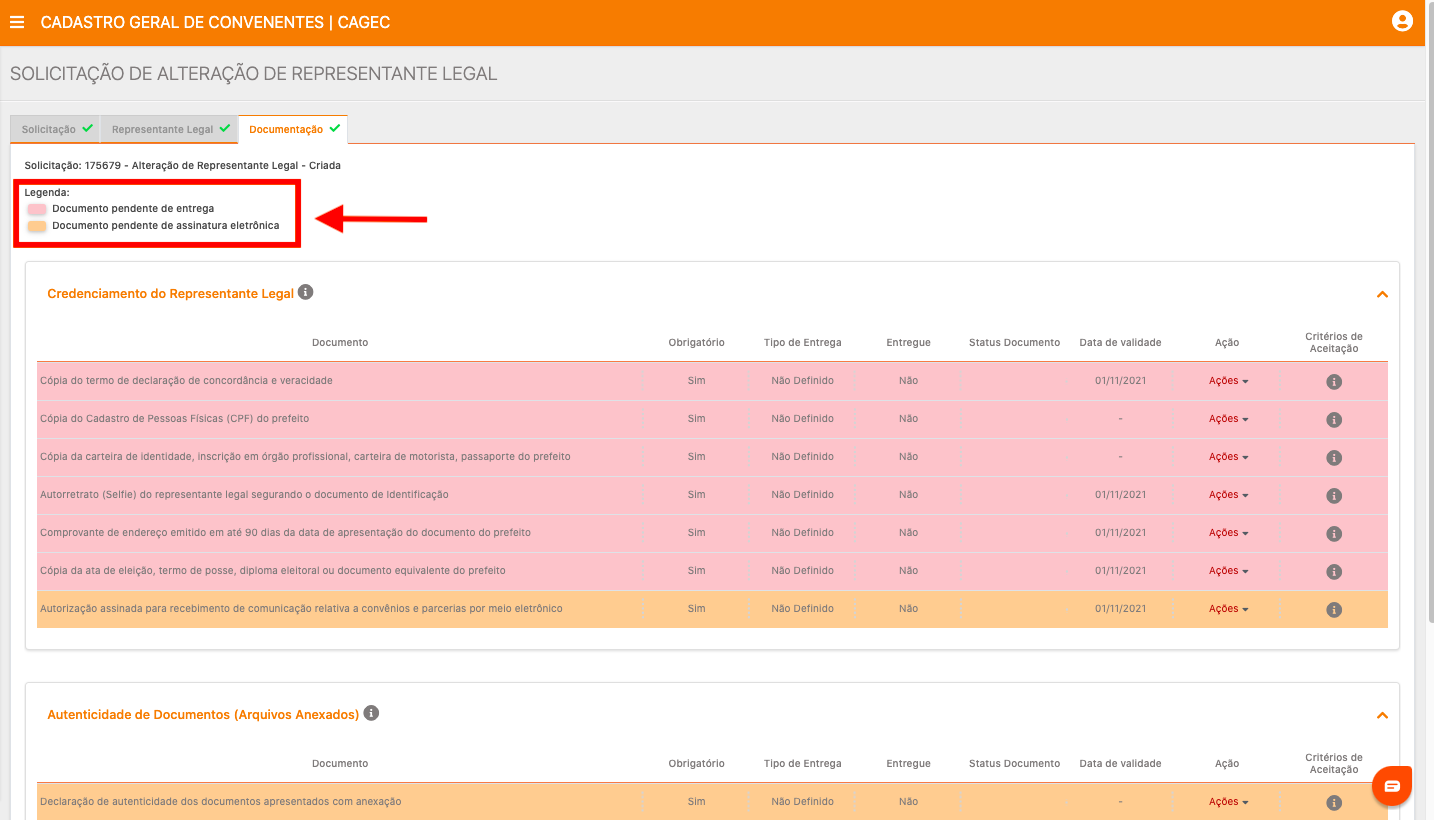This screenshot has height=820, width=1434.
Task: Open Ações dropdown for carteira de identidade row
Action: point(1228,457)
